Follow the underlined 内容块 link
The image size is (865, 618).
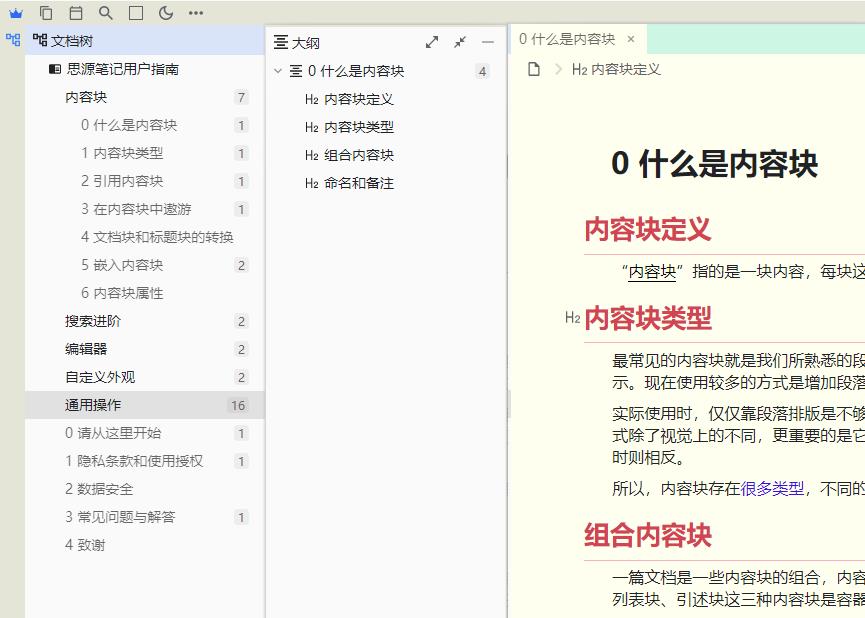(652, 272)
